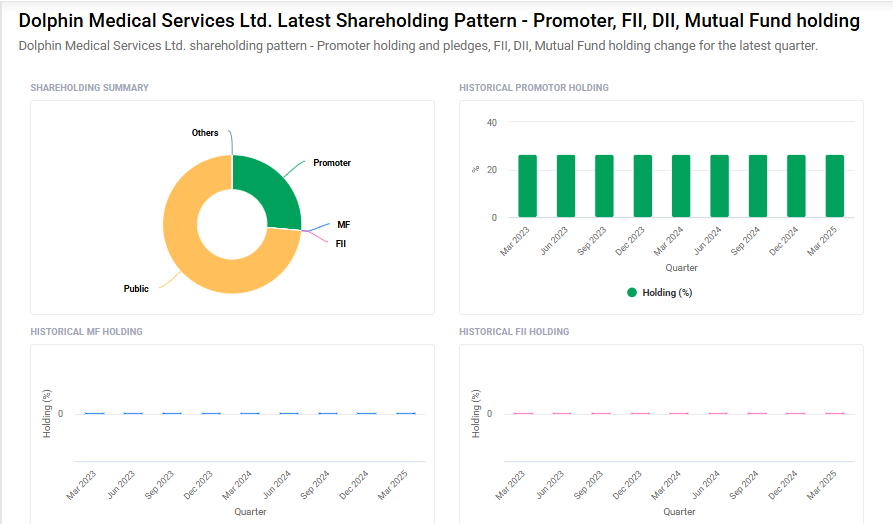893x524 pixels.
Task: Click the Mar 2025 marker in MF chart
Action: pos(406,414)
